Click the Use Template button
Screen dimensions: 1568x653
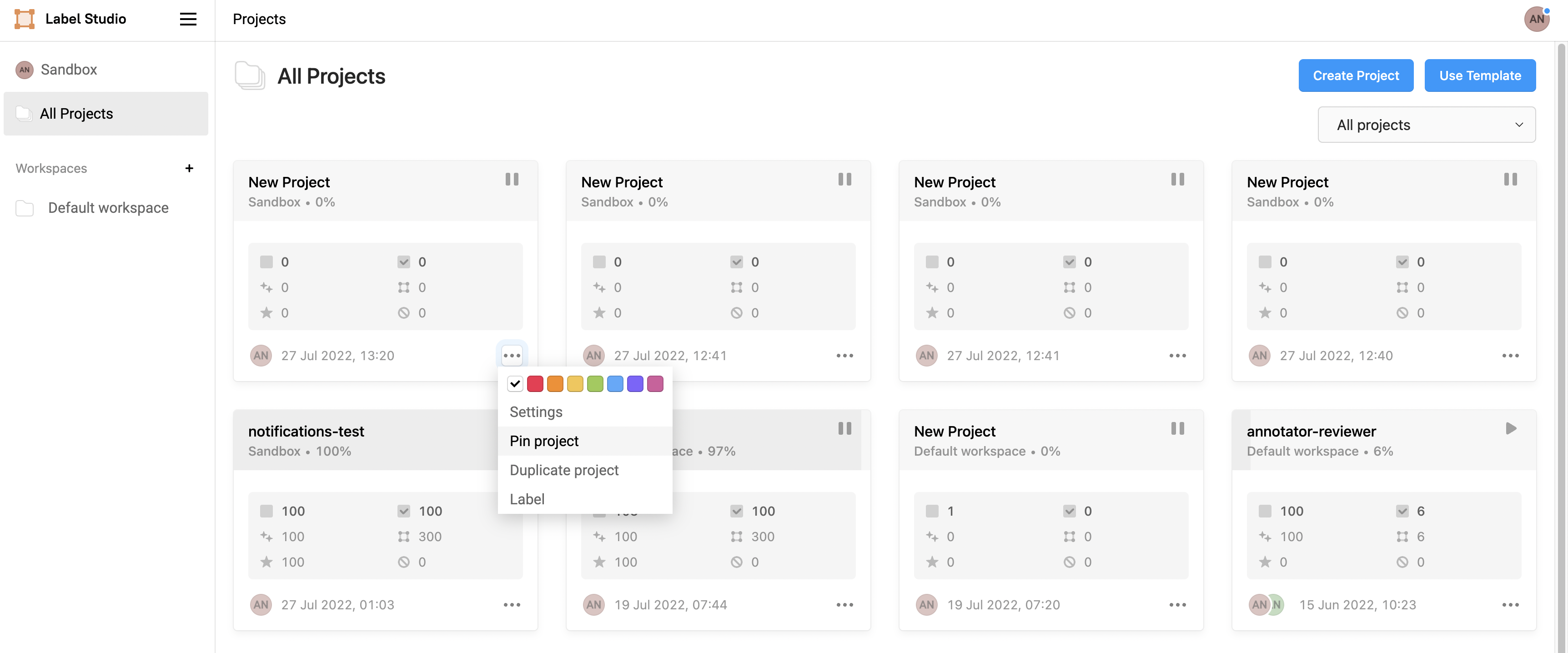pos(1480,75)
